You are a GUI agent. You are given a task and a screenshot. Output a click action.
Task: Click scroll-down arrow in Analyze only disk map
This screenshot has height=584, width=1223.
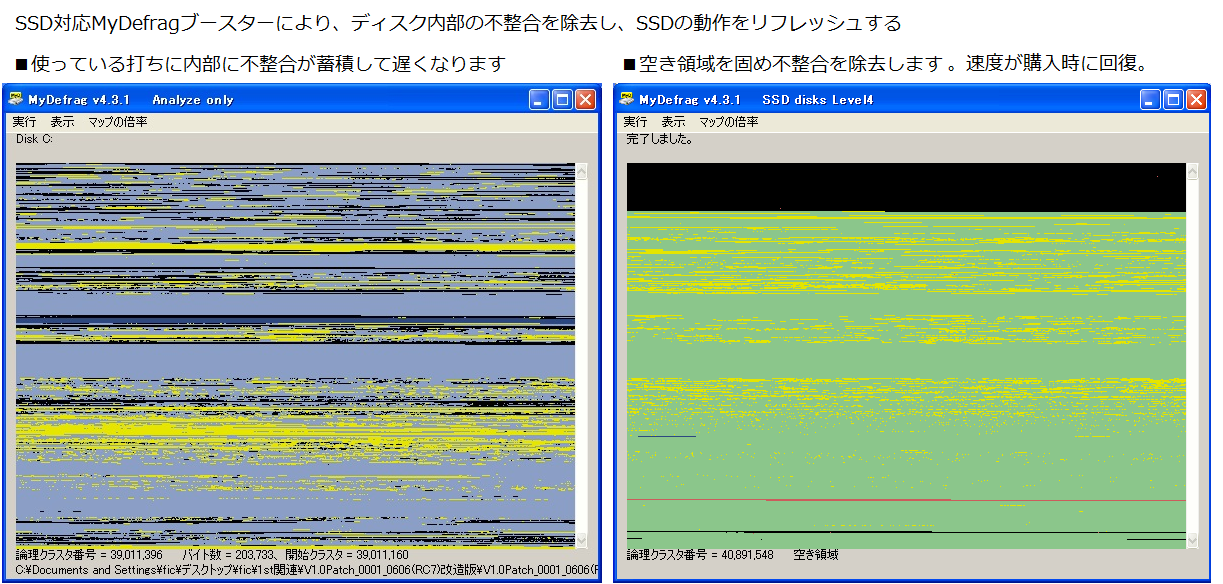[581, 540]
